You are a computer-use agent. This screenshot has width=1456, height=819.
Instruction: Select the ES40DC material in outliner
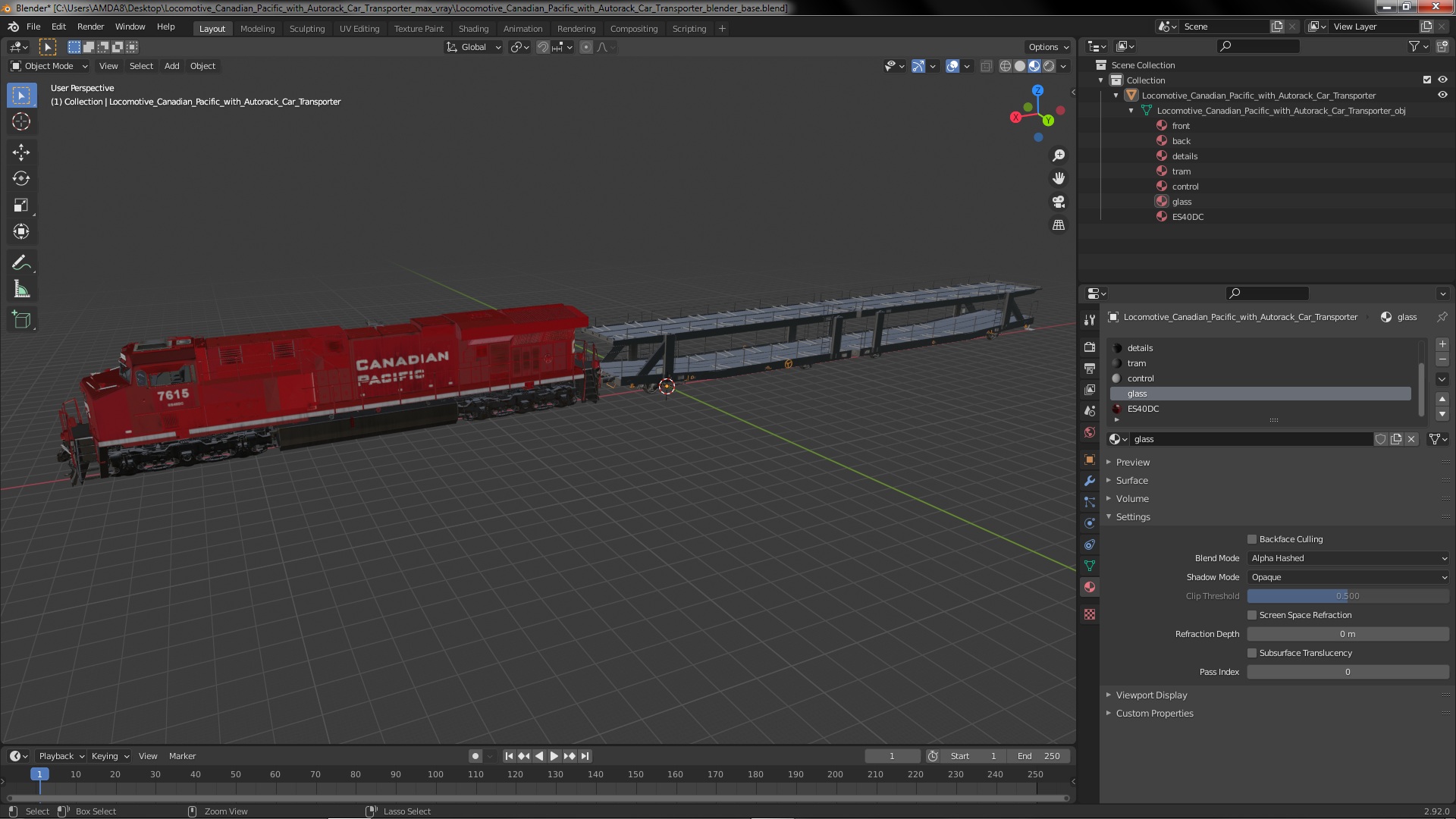(x=1188, y=217)
